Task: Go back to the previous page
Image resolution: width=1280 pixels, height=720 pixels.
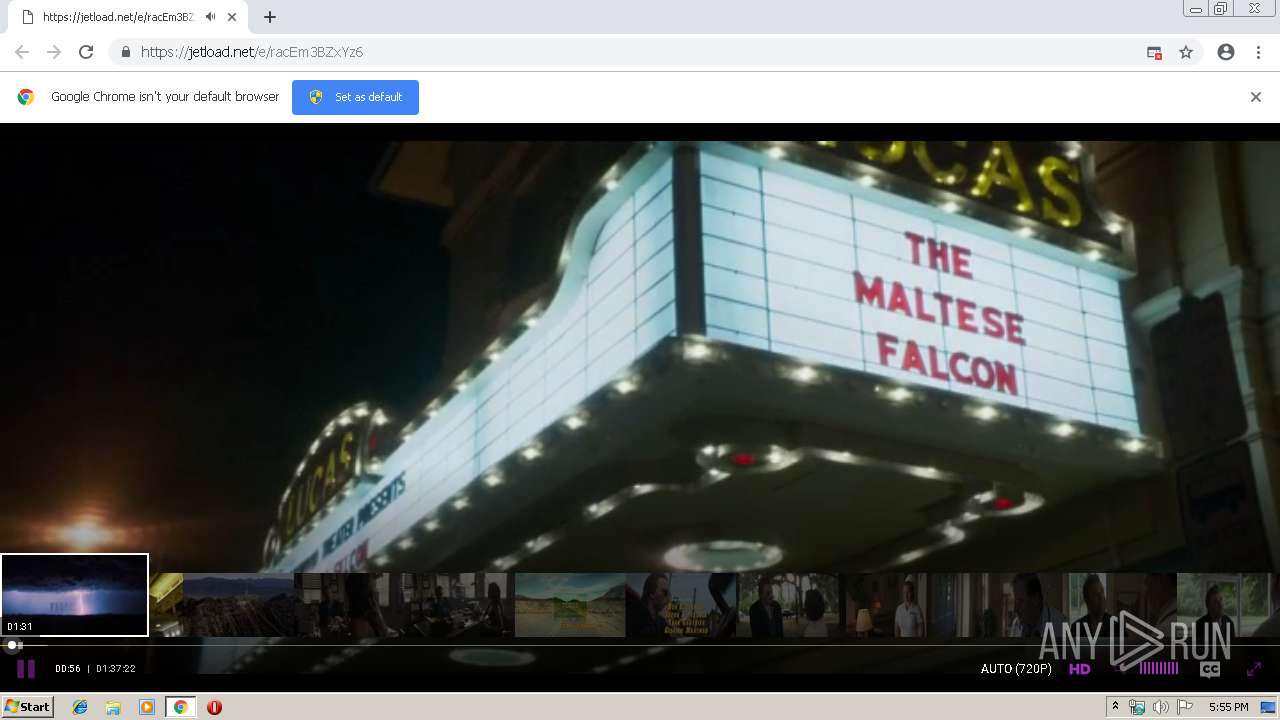Action: click(22, 52)
